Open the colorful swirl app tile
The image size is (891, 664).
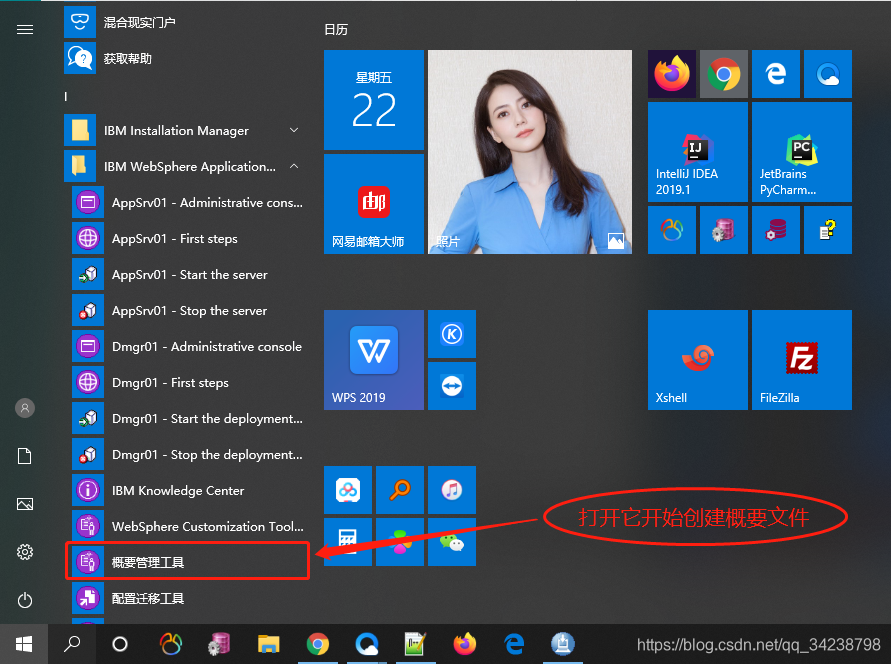(x=672, y=230)
